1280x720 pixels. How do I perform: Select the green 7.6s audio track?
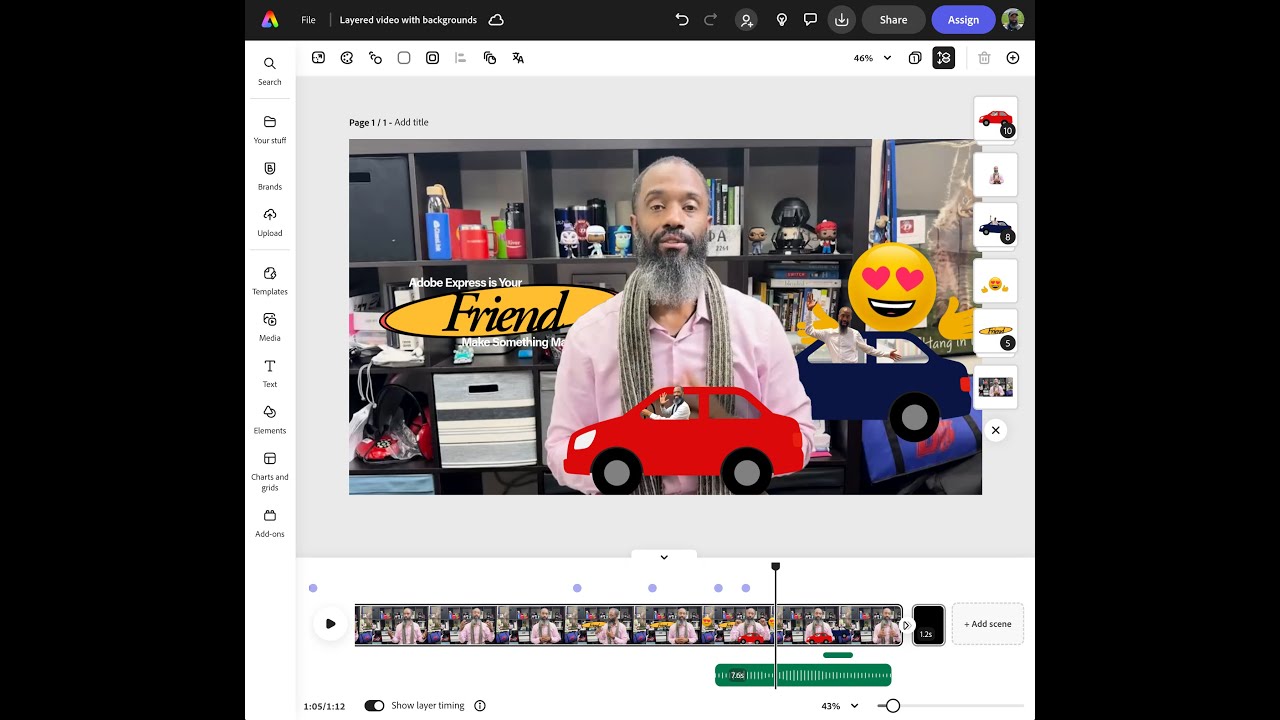803,675
